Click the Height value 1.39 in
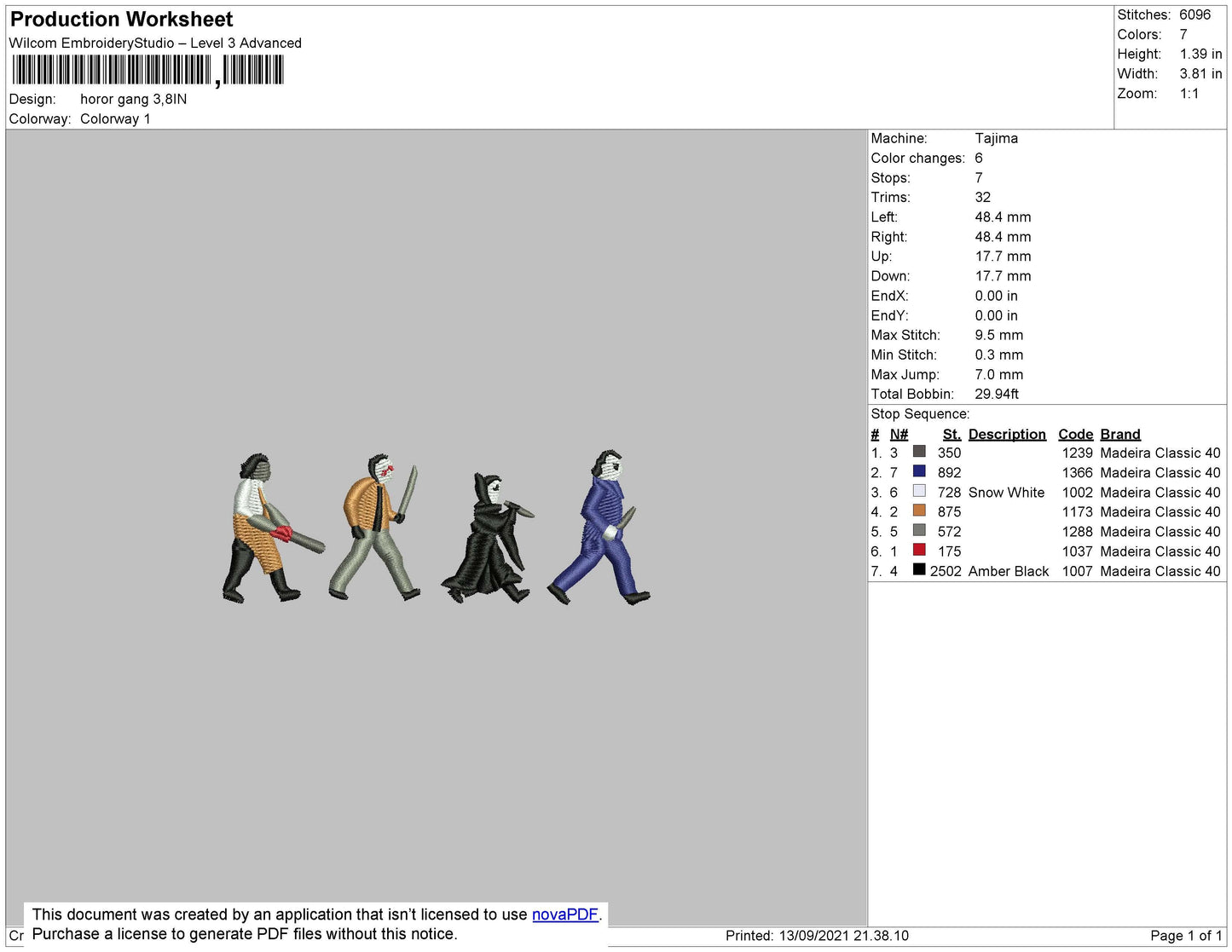The image size is (1232, 952). tap(1200, 54)
